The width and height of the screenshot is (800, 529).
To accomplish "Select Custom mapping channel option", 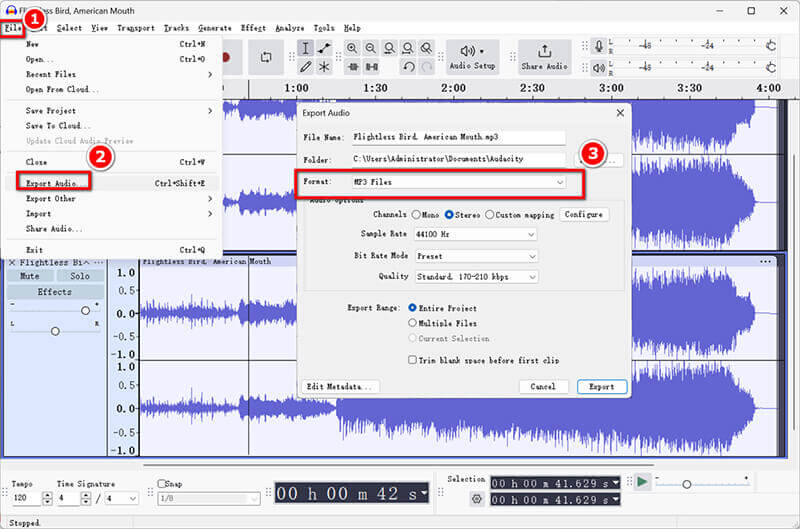I will click(490, 215).
